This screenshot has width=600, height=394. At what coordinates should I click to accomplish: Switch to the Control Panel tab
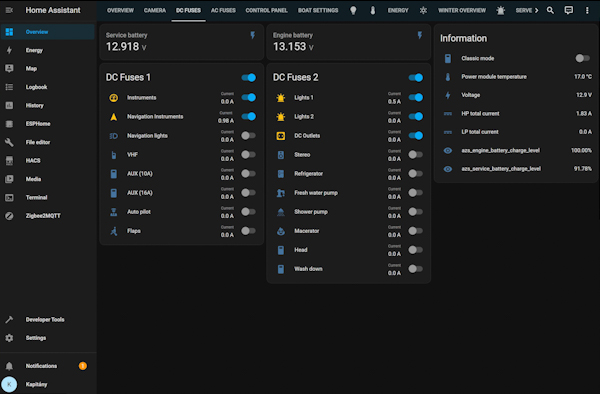[266, 10]
